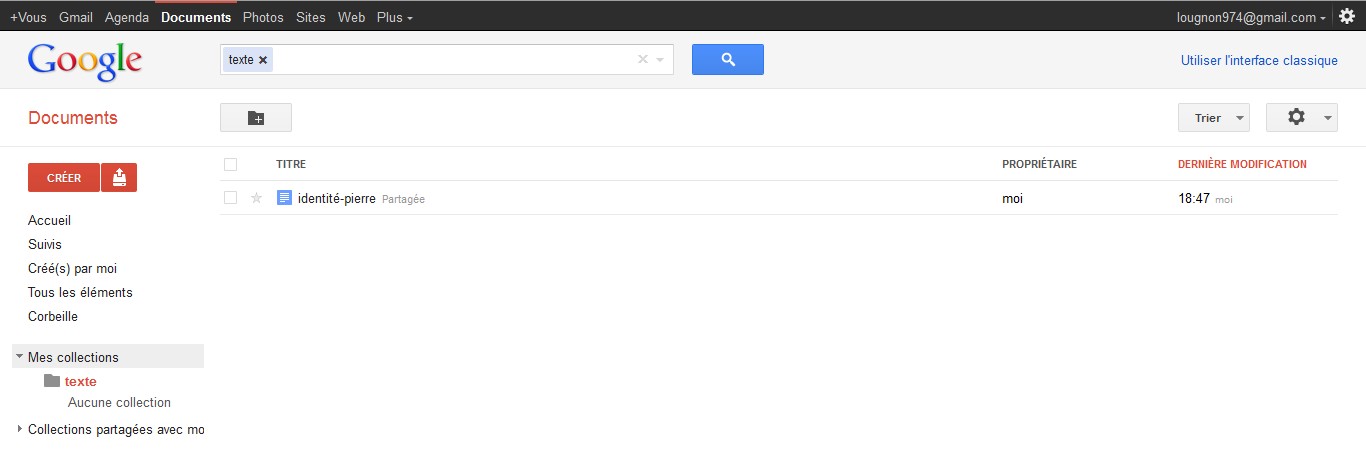Open the gear settings dropdown in toolbar
1366x465 pixels.
tap(1301, 118)
